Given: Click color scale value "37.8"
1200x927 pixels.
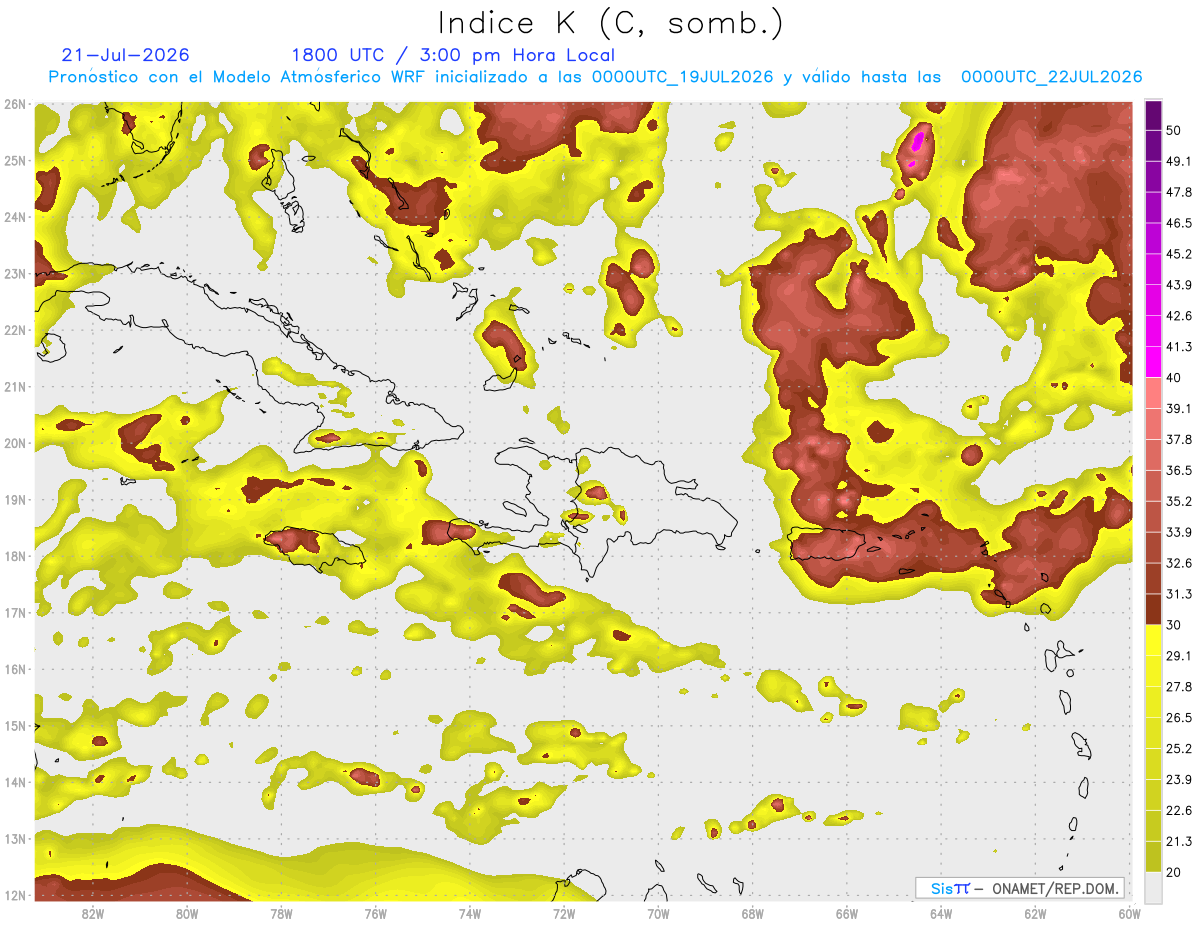Looking at the screenshot, I should point(1179,439).
